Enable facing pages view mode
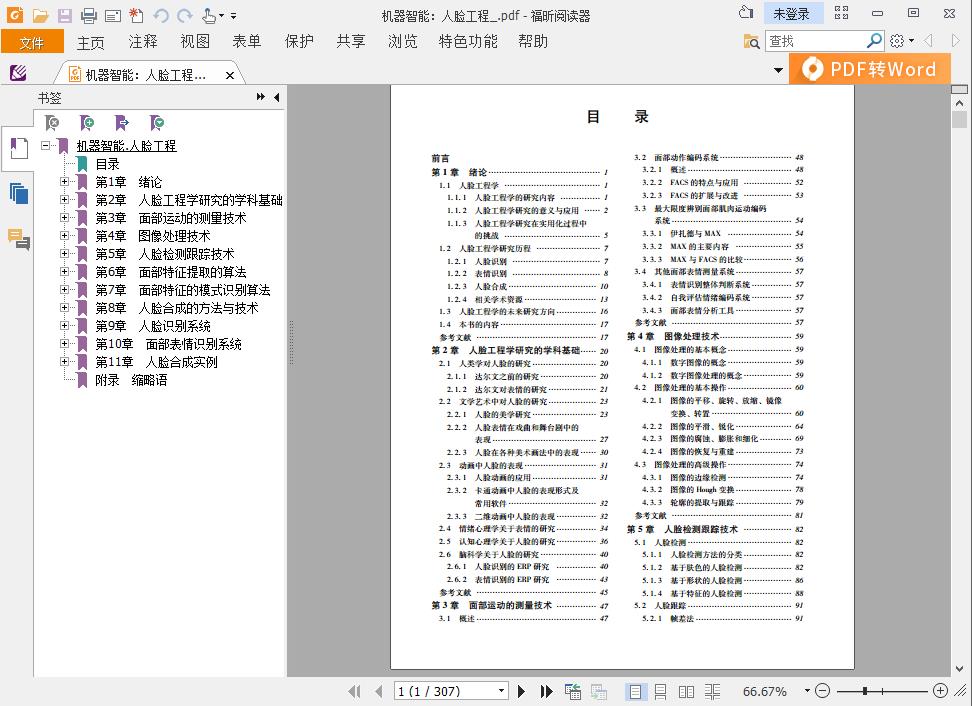Screen dimensions: 972x706 pos(686,691)
